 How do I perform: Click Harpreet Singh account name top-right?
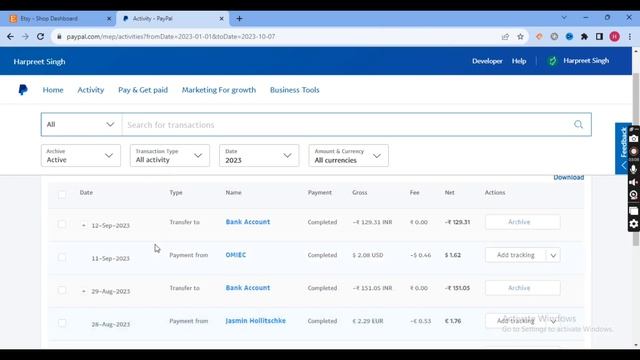tap(586, 61)
